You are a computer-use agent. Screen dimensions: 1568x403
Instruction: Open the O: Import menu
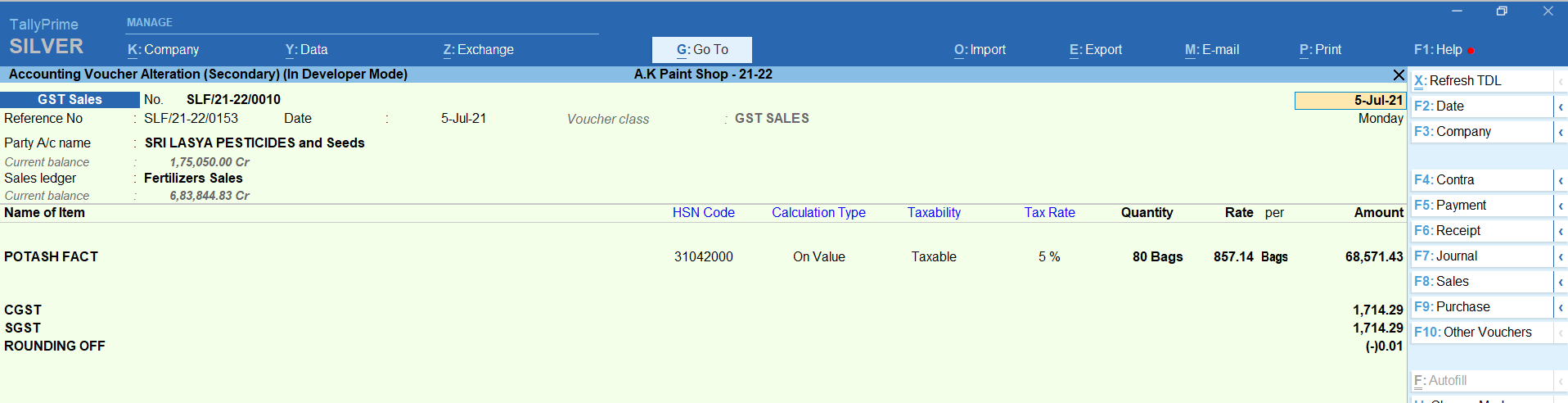980,49
